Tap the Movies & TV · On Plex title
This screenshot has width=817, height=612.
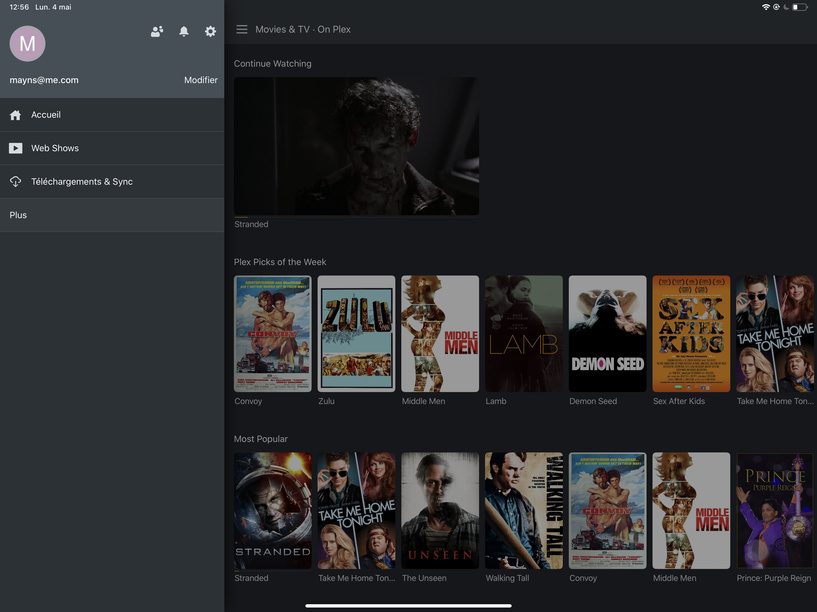[x=303, y=30]
